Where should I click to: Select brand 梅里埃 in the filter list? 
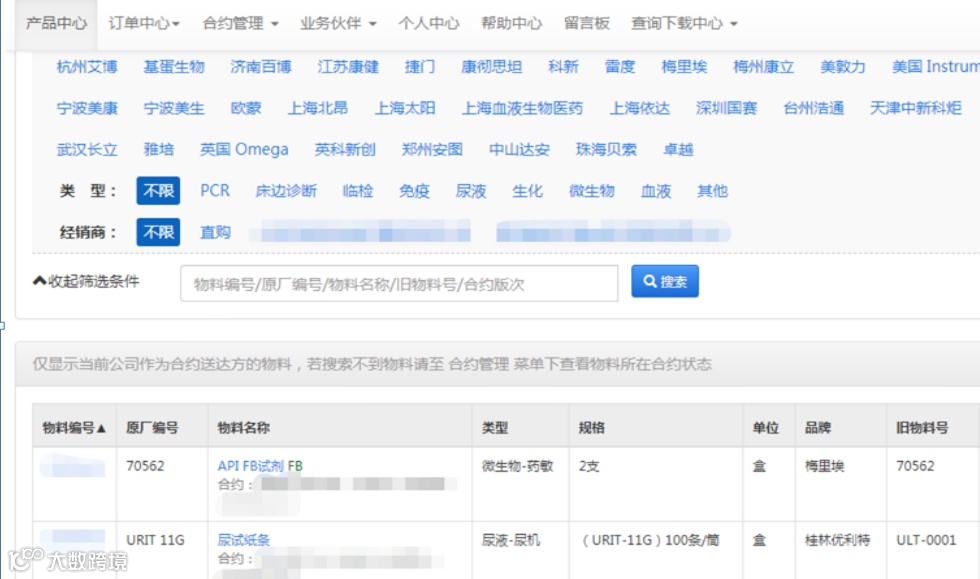(684, 66)
